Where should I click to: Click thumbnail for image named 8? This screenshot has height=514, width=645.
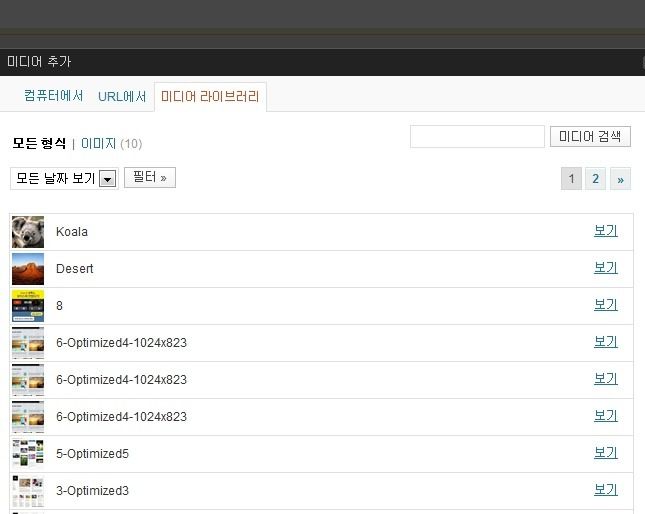(x=28, y=306)
